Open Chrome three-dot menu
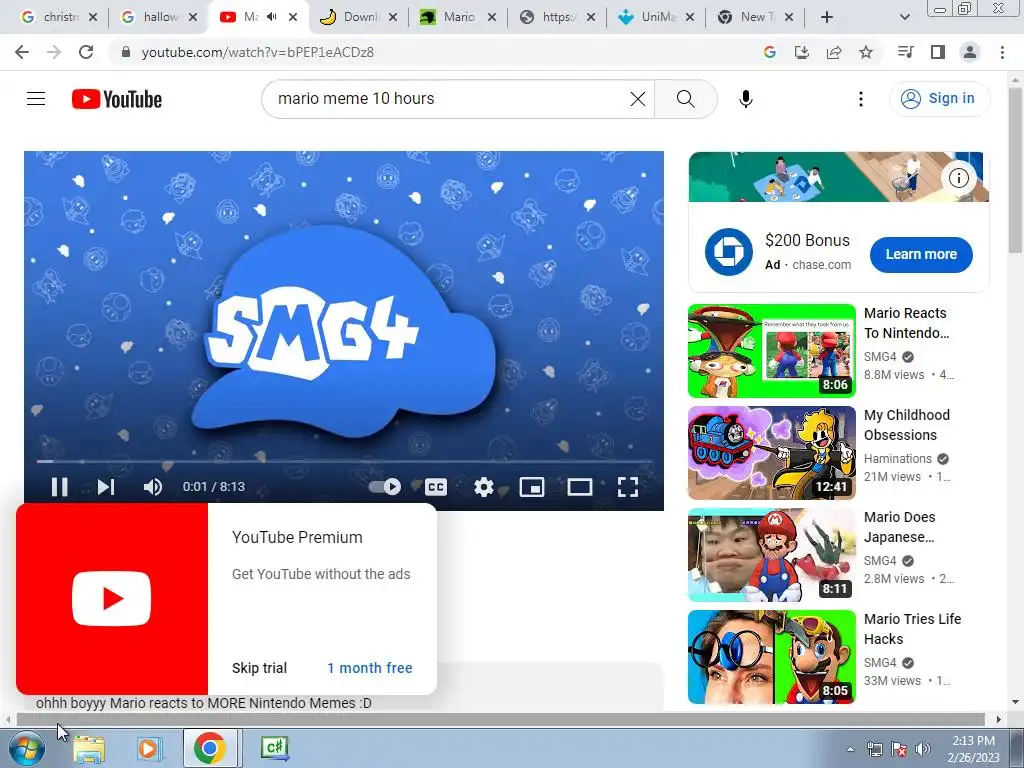 [x=1002, y=52]
